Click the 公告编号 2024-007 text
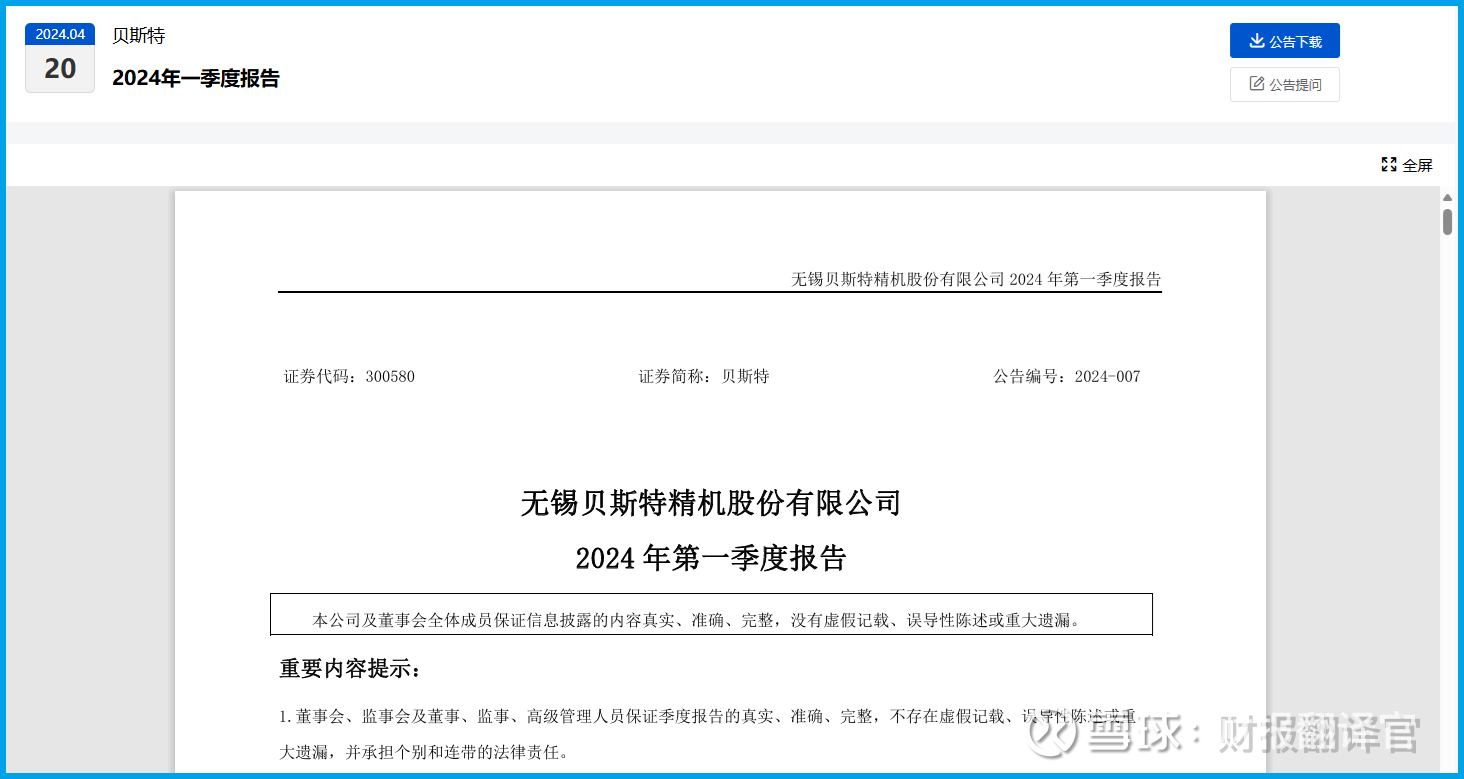1464x779 pixels. [1066, 376]
